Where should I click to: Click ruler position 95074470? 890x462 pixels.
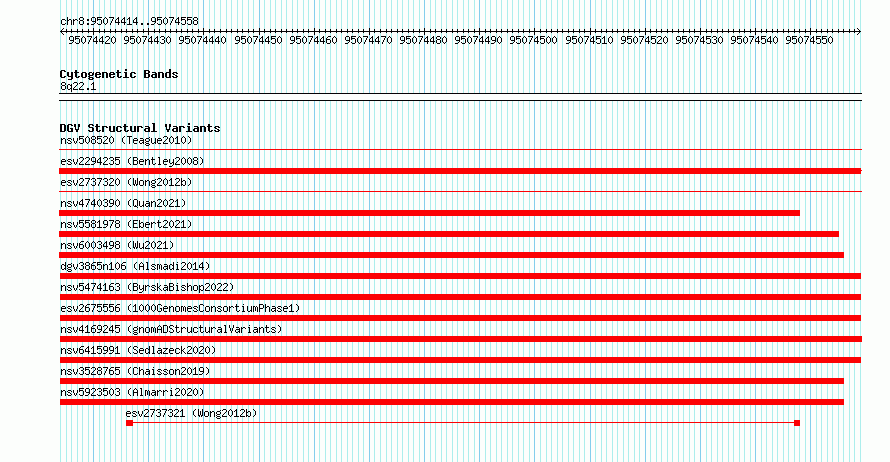coord(368,40)
